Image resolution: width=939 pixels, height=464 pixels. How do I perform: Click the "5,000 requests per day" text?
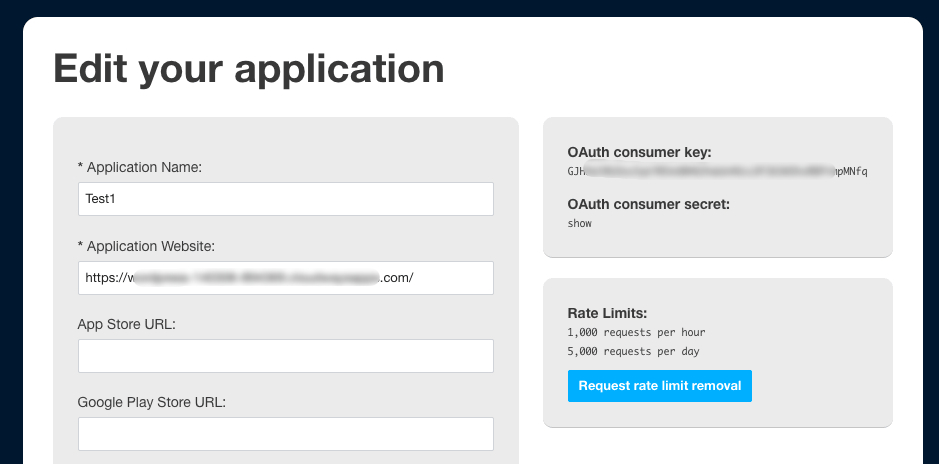pyautogui.click(x=634, y=351)
